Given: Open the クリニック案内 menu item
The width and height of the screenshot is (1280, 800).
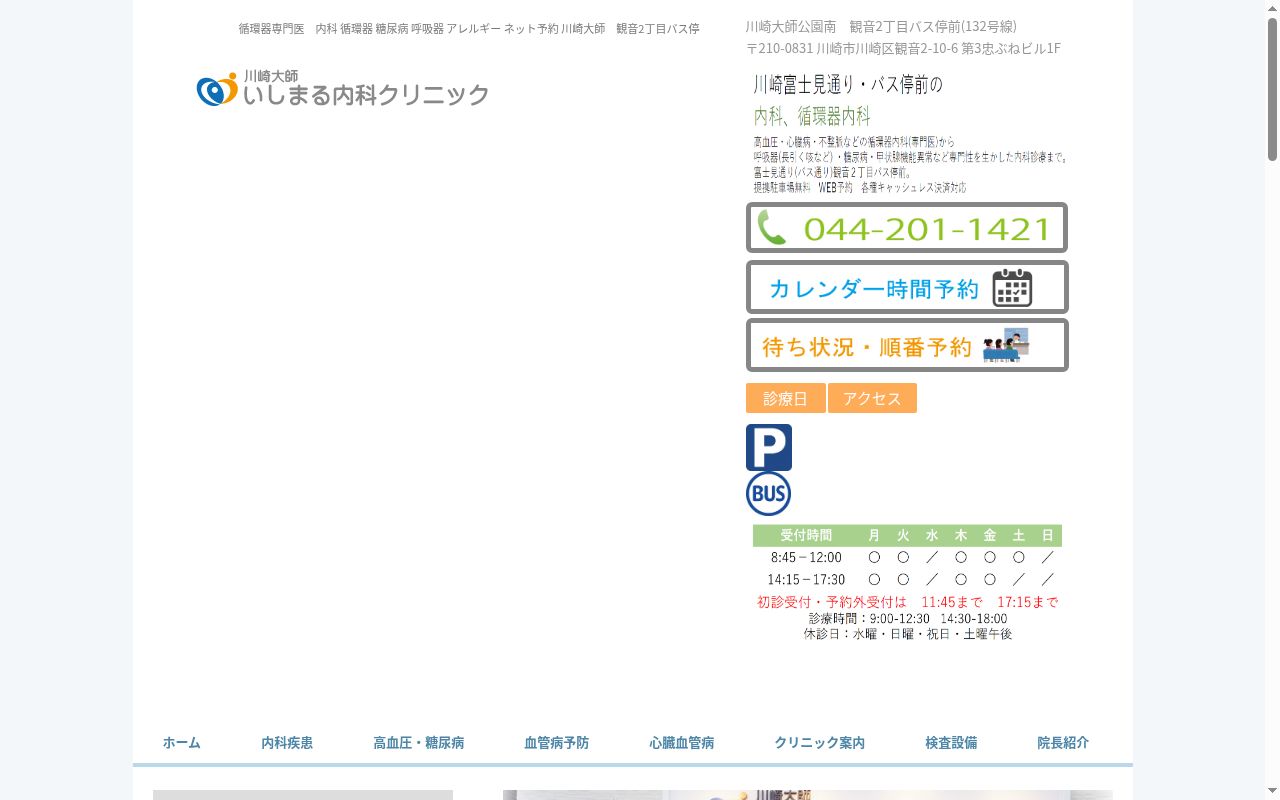Looking at the screenshot, I should [x=820, y=742].
